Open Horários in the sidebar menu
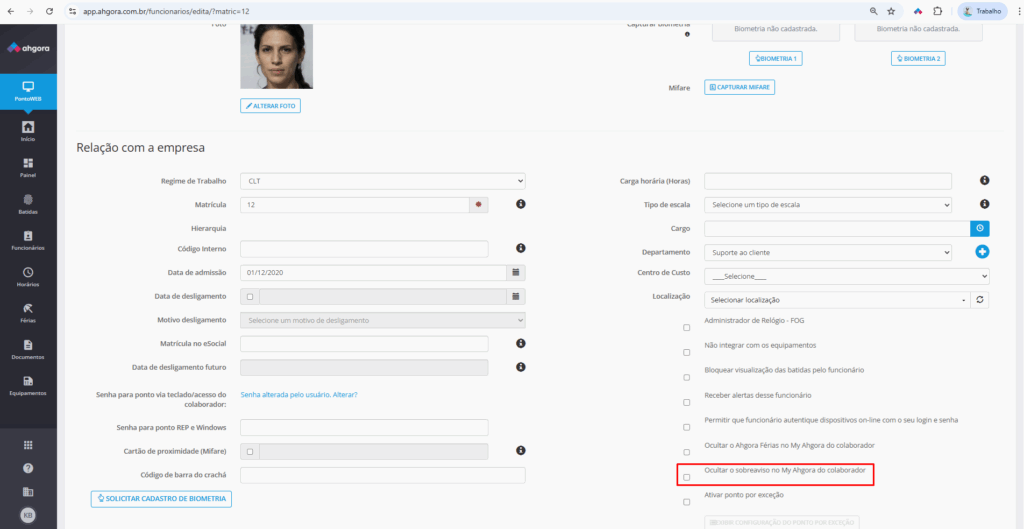Viewport: 1024px width, 529px height. (28, 277)
